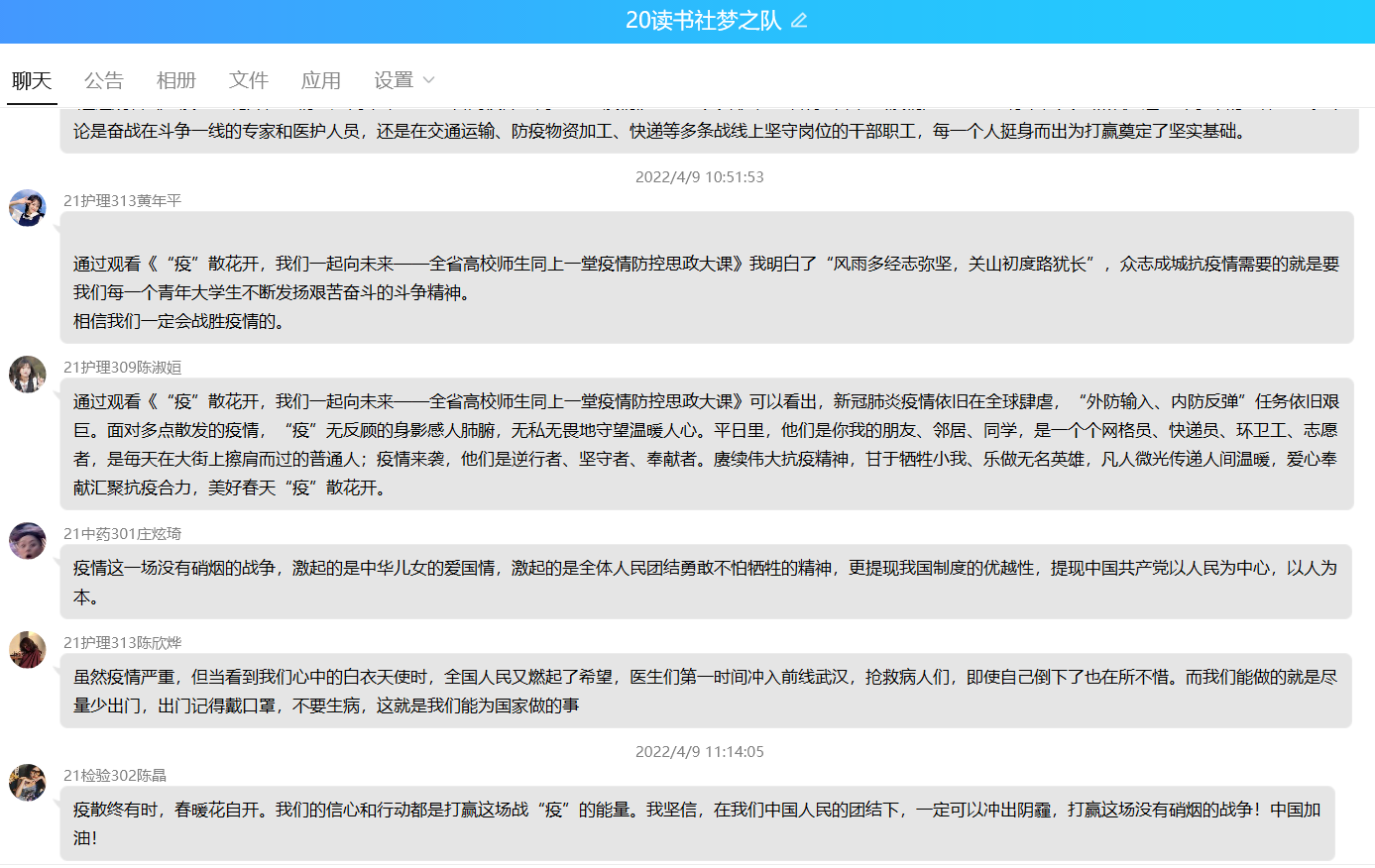The height and width of the screenshot is (868, 1375).
Task: Click the sender name 21护理309陈淑姮
Action: click(123, 368)
